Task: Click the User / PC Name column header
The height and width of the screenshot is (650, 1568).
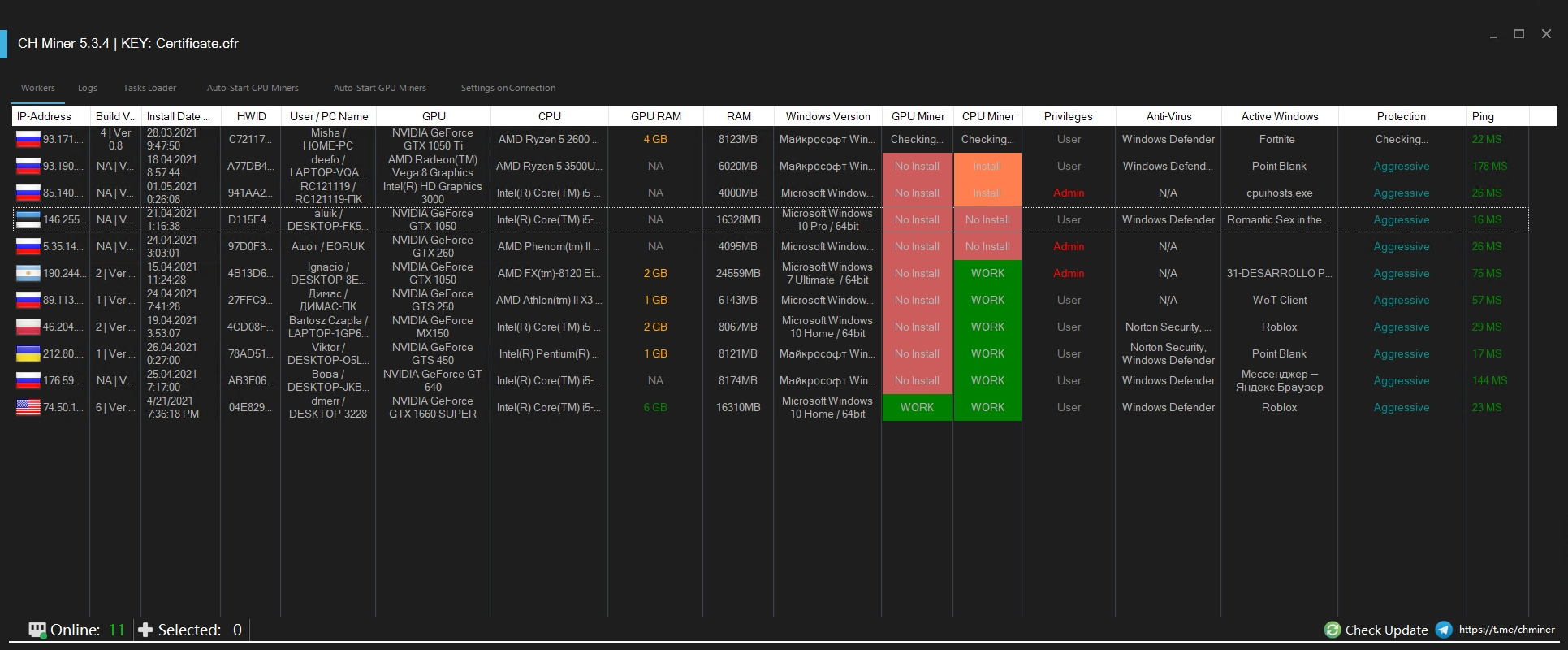Action: [x=328, y=116]
